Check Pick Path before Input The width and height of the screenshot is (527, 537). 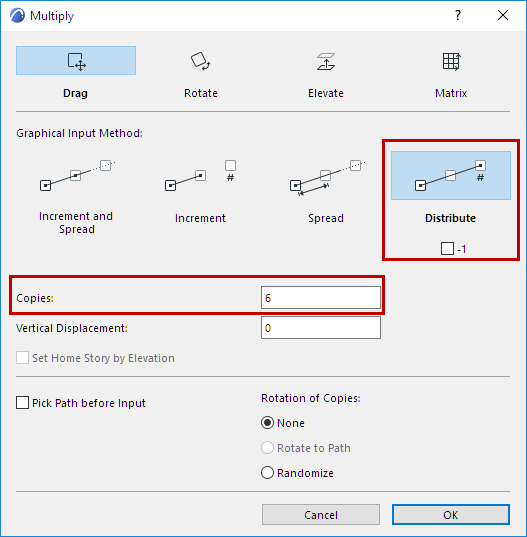(22, 403)
